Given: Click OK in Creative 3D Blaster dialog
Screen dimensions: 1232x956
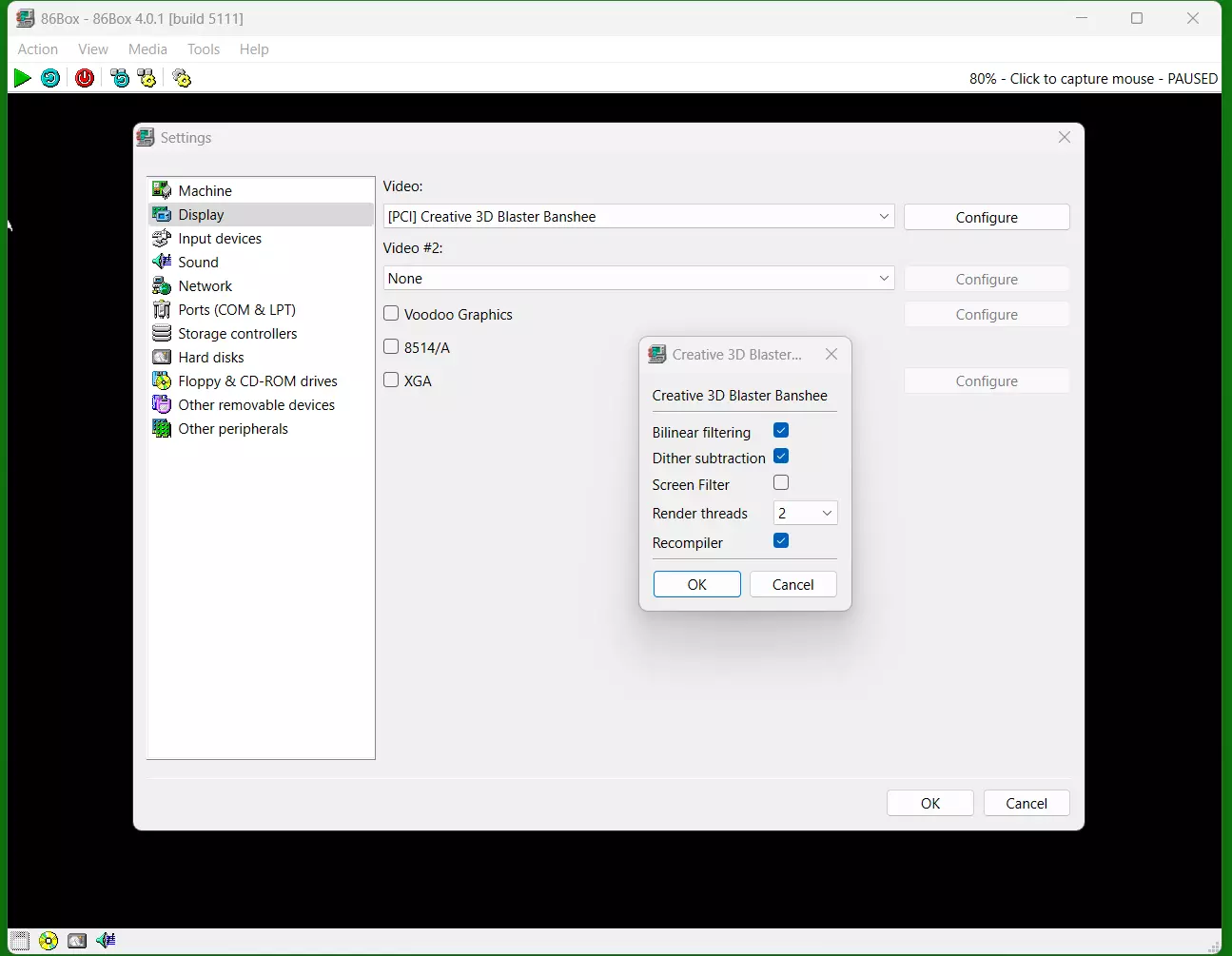Looking at the screenshot, I should point(697,584).
